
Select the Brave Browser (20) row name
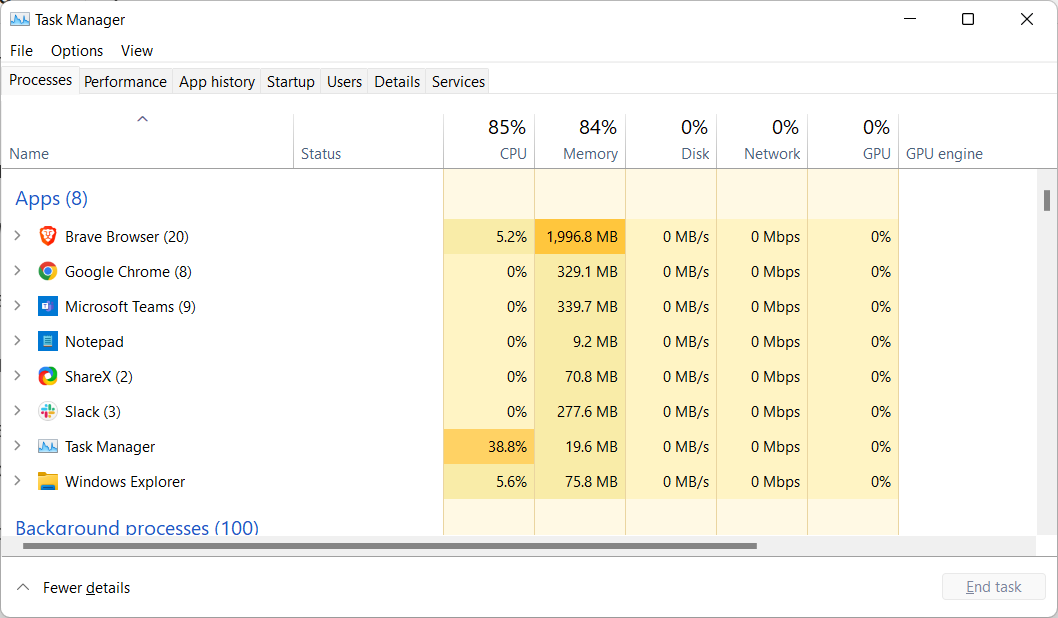[127, 237]
